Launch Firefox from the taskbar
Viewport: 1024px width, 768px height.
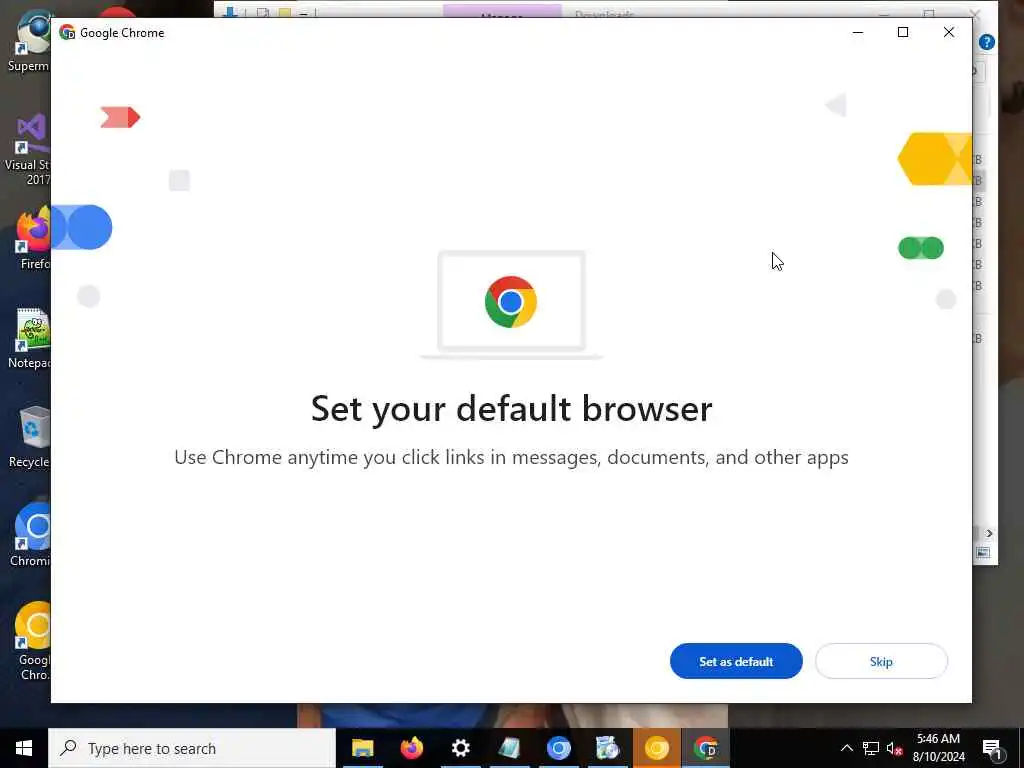(411, 748)
